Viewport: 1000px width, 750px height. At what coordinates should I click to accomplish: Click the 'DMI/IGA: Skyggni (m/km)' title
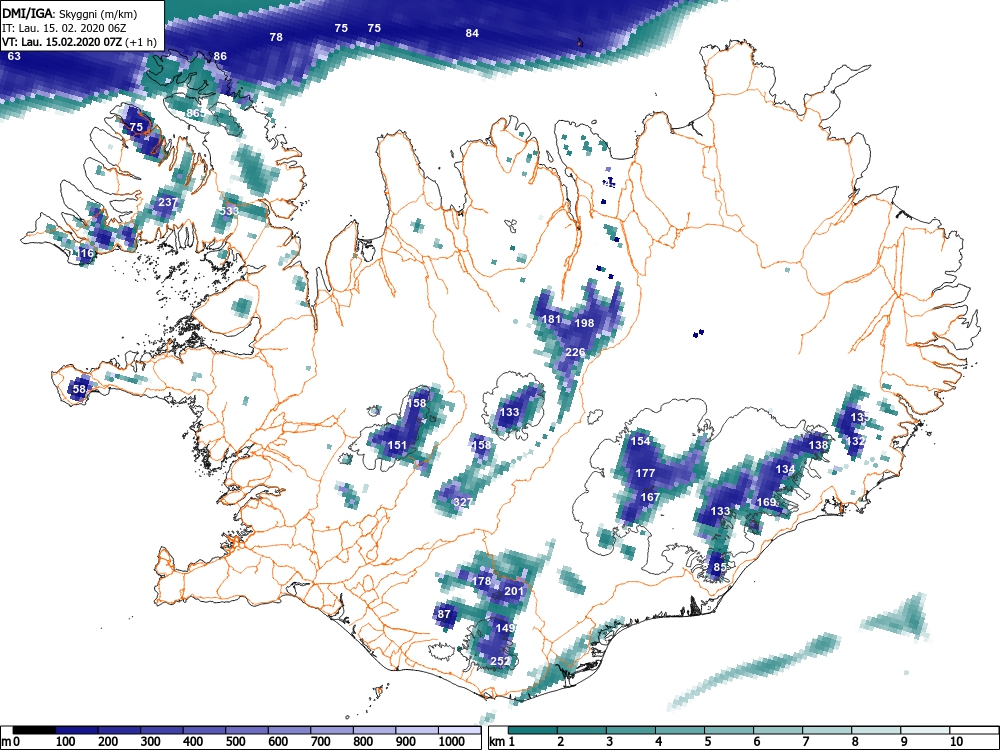tap(70, 13)
